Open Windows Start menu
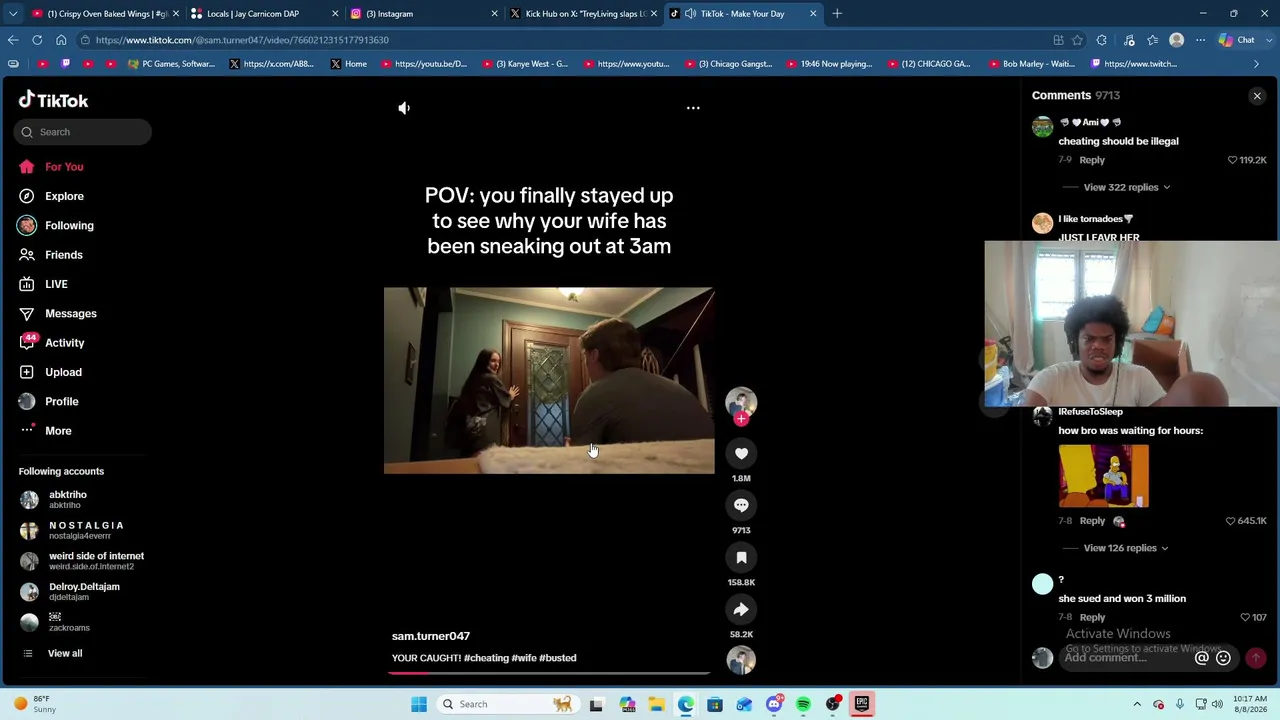Image resolution: width=1280 pixels, height=720 pixels. point(419,704)
